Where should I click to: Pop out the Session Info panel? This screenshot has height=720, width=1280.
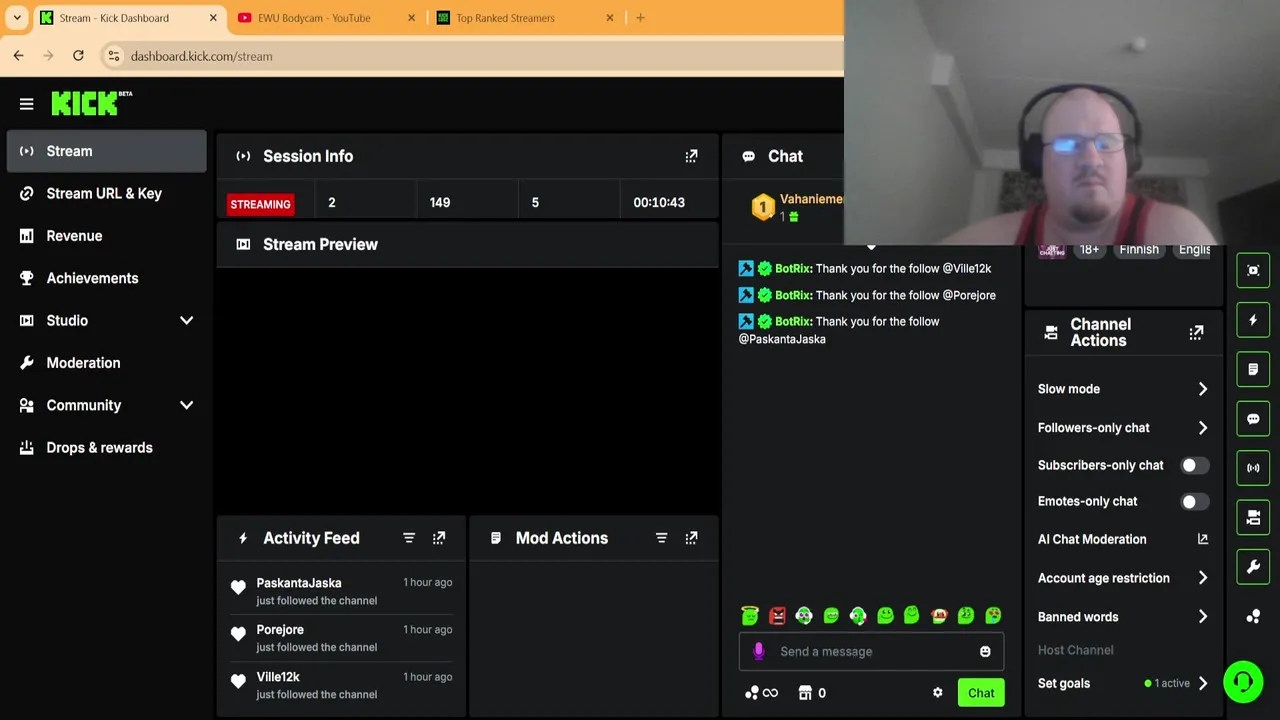coord(691,156)
